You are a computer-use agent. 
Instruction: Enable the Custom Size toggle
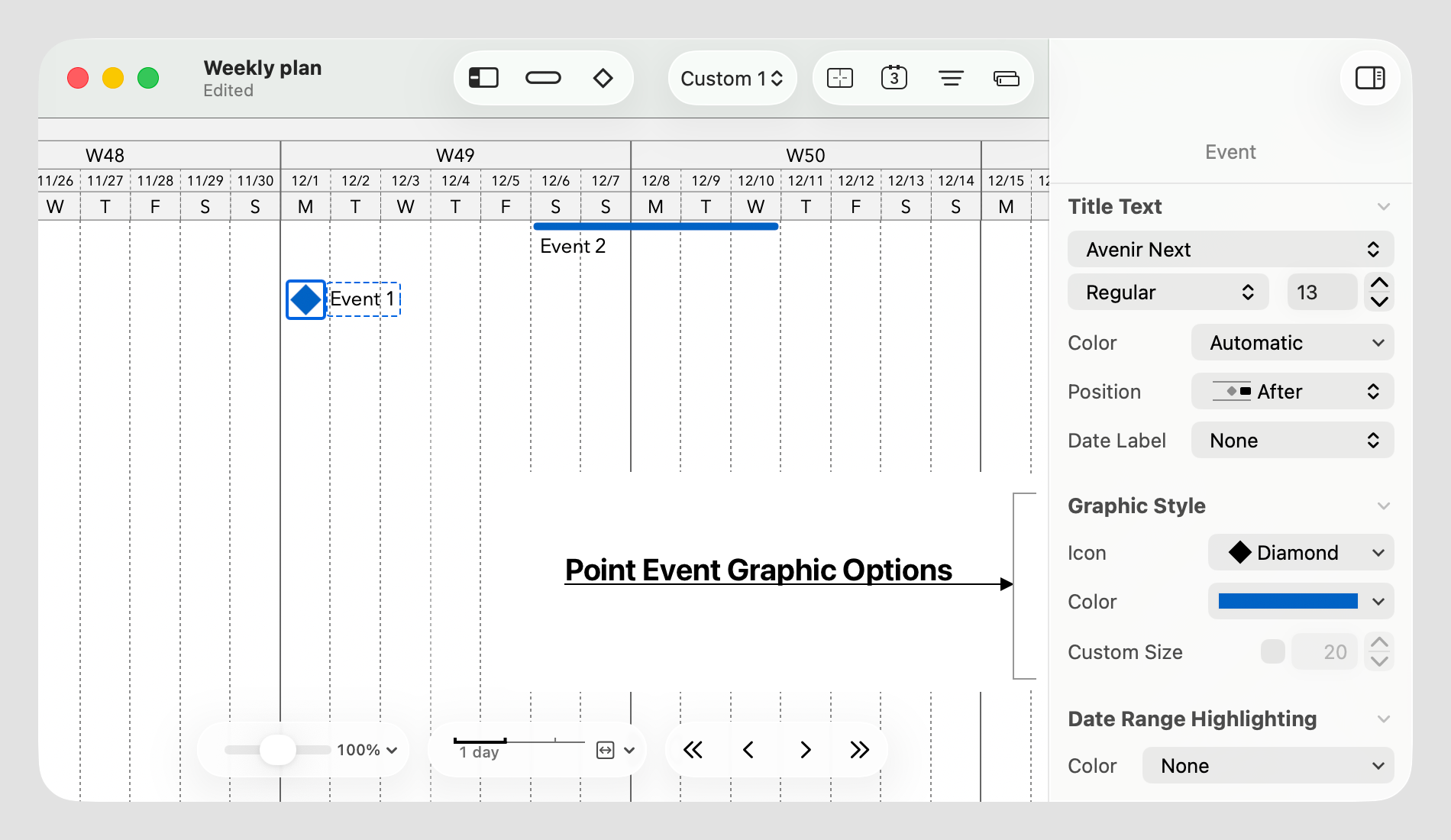[1272, 651]
